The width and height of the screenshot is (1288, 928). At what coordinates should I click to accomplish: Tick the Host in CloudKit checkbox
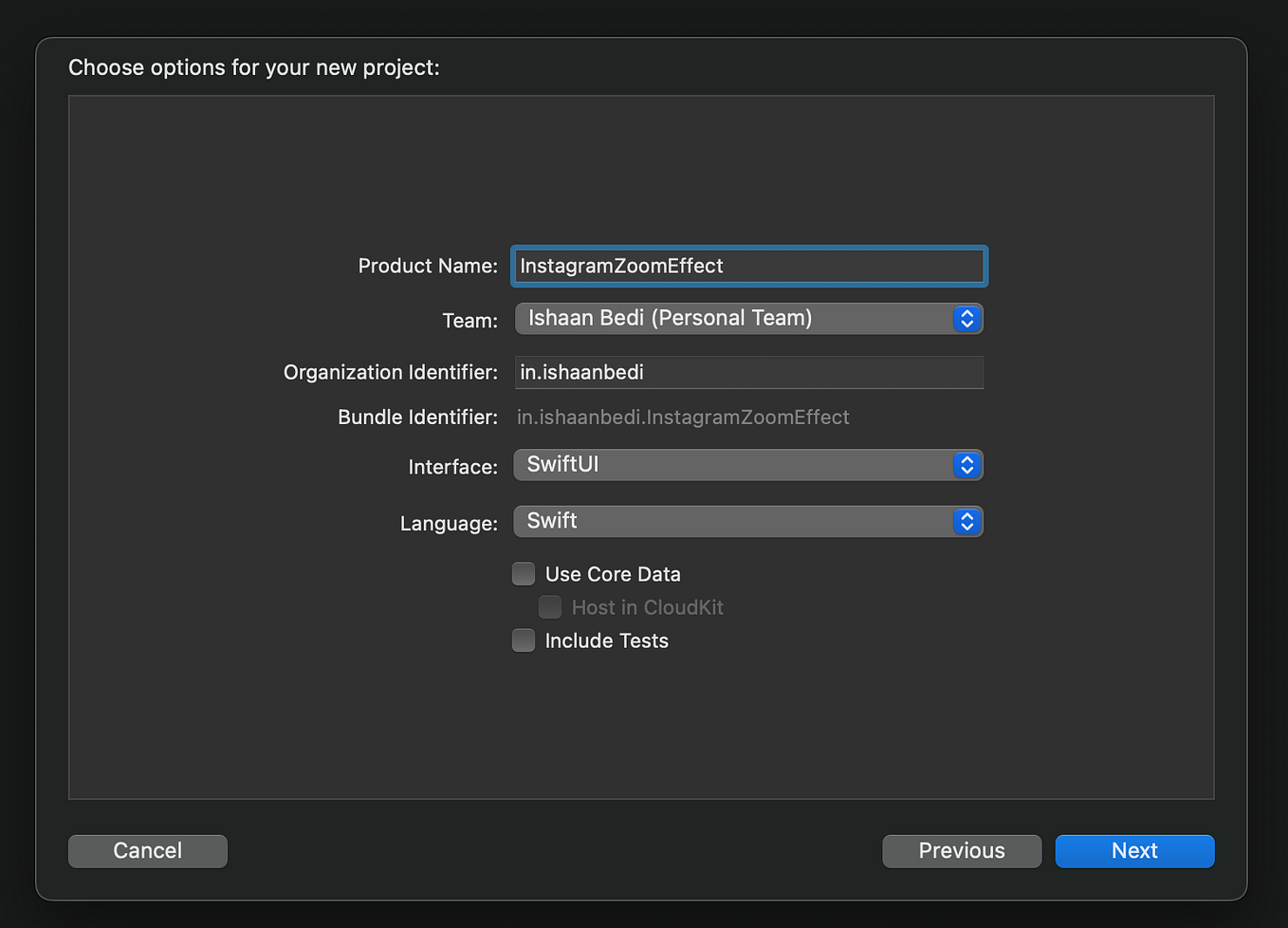point(550,607)
